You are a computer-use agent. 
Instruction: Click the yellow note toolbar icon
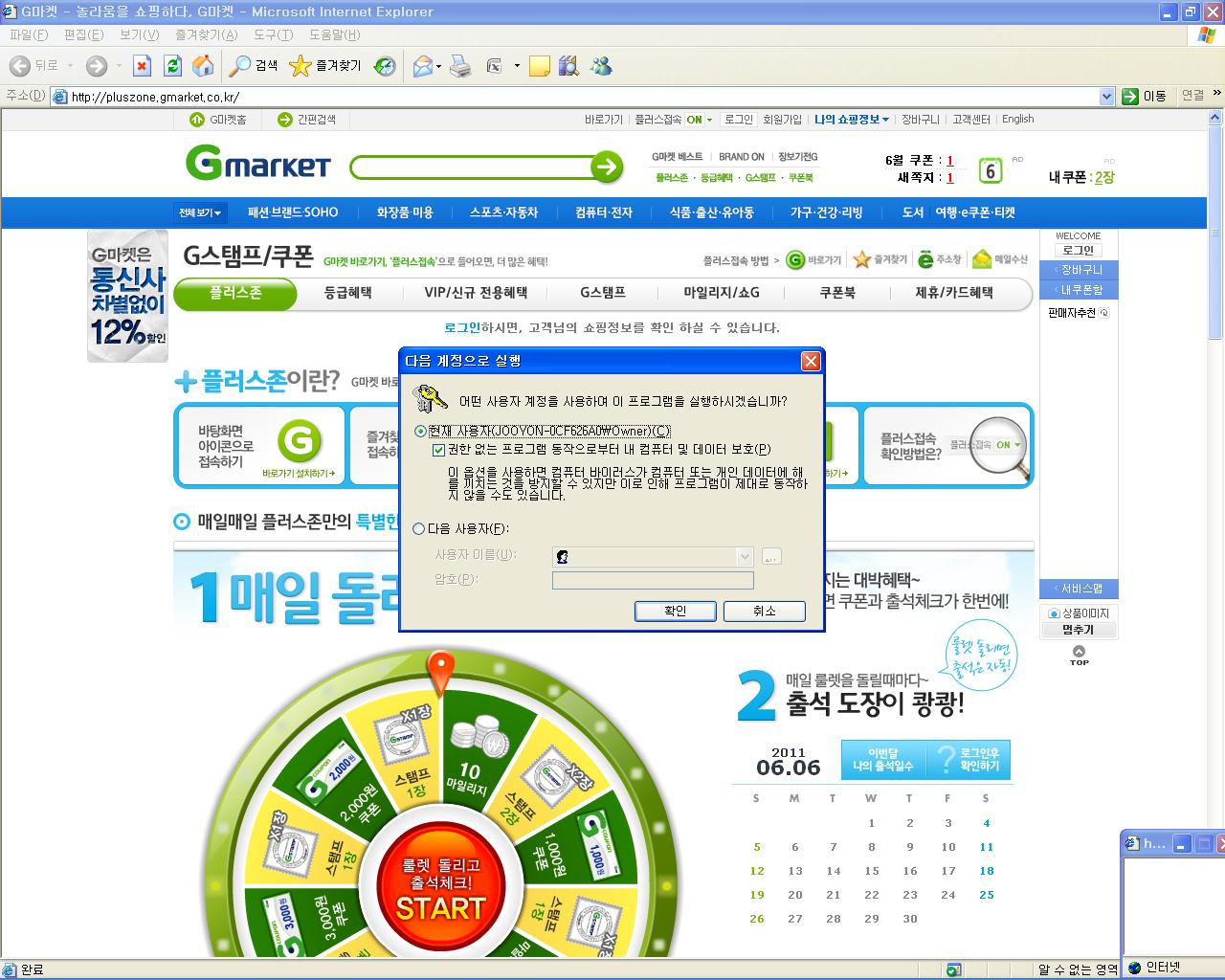pos(540,66)
